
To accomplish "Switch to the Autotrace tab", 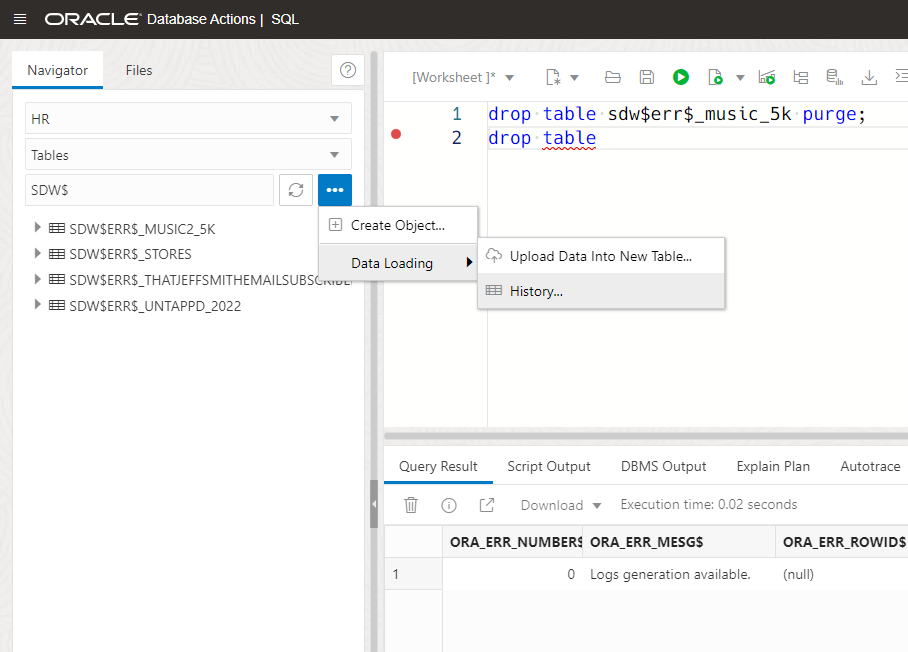I will coord(870,466).
